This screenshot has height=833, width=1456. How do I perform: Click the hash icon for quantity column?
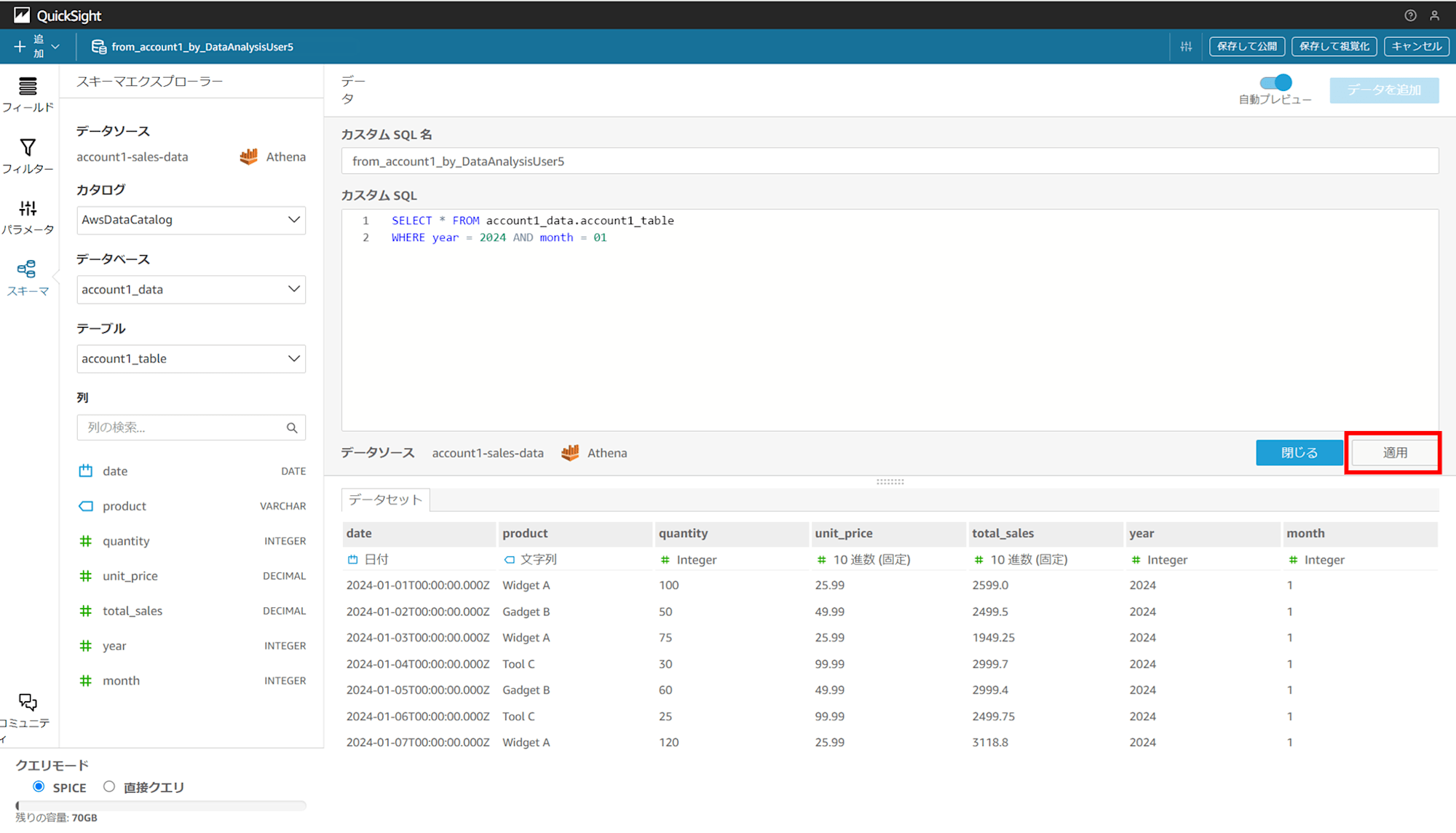86,541
